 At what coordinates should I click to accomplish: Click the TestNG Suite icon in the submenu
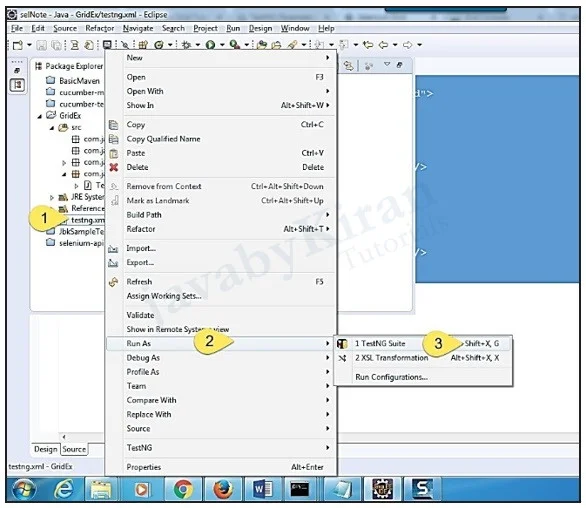tap(342, 344)
